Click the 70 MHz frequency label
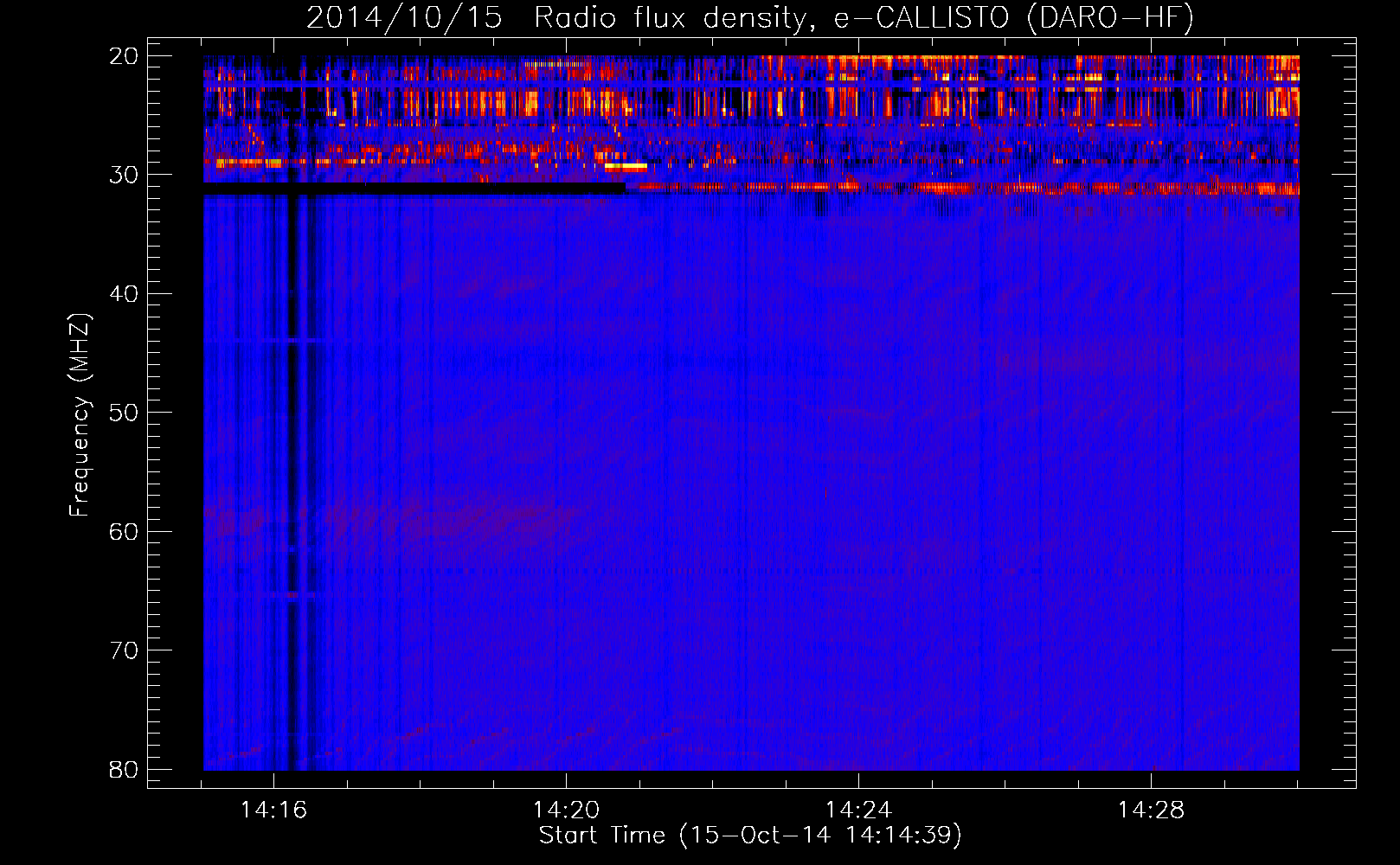 124,650
